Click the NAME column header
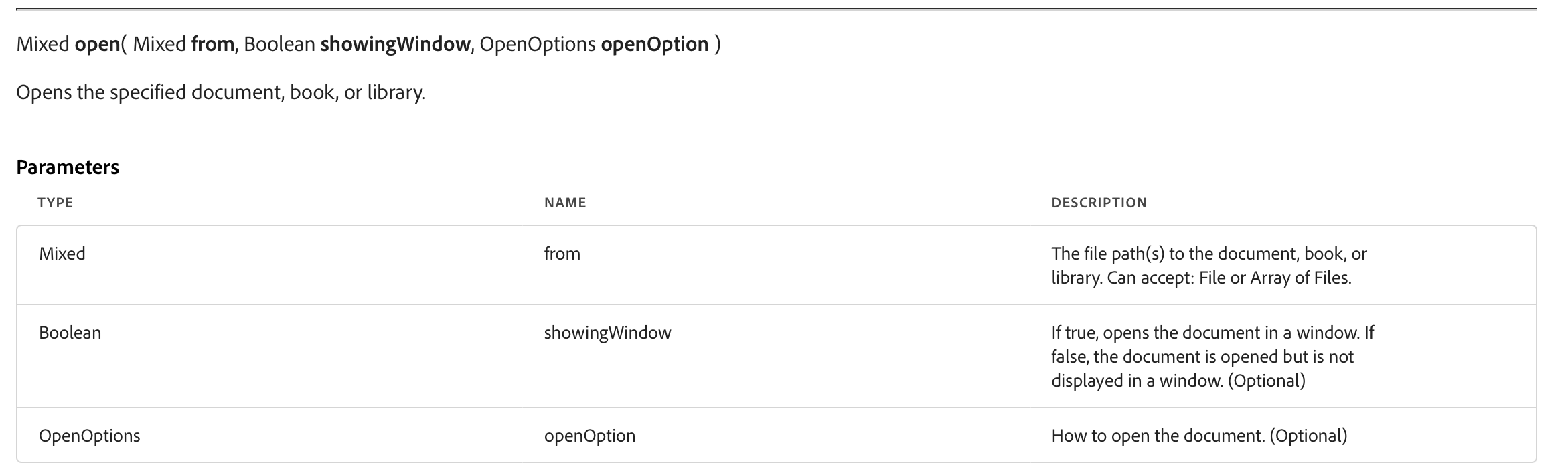Viewport: 1568px width, 467px height. (565, 203)
